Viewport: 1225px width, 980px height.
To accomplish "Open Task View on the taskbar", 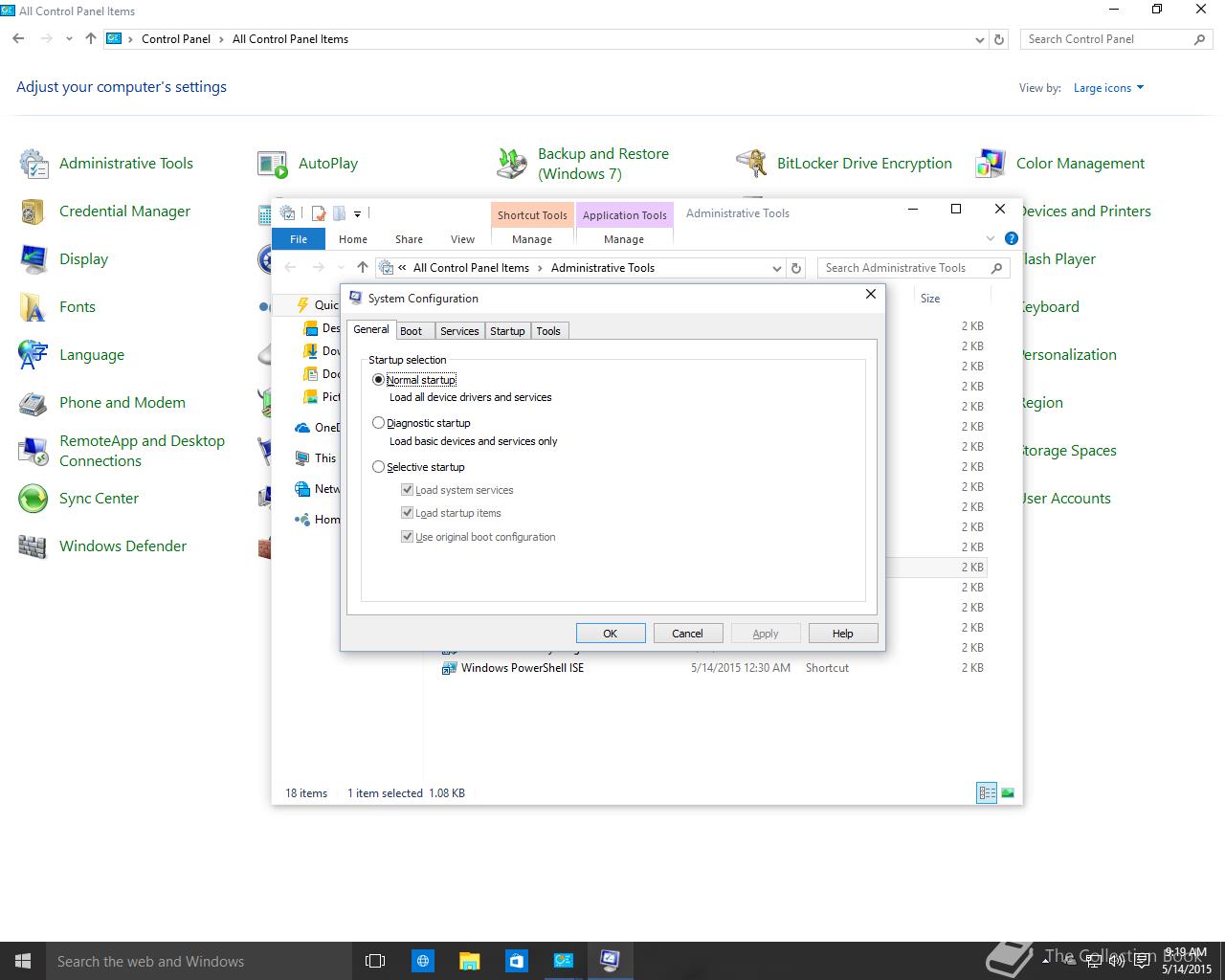I will 375,961.
